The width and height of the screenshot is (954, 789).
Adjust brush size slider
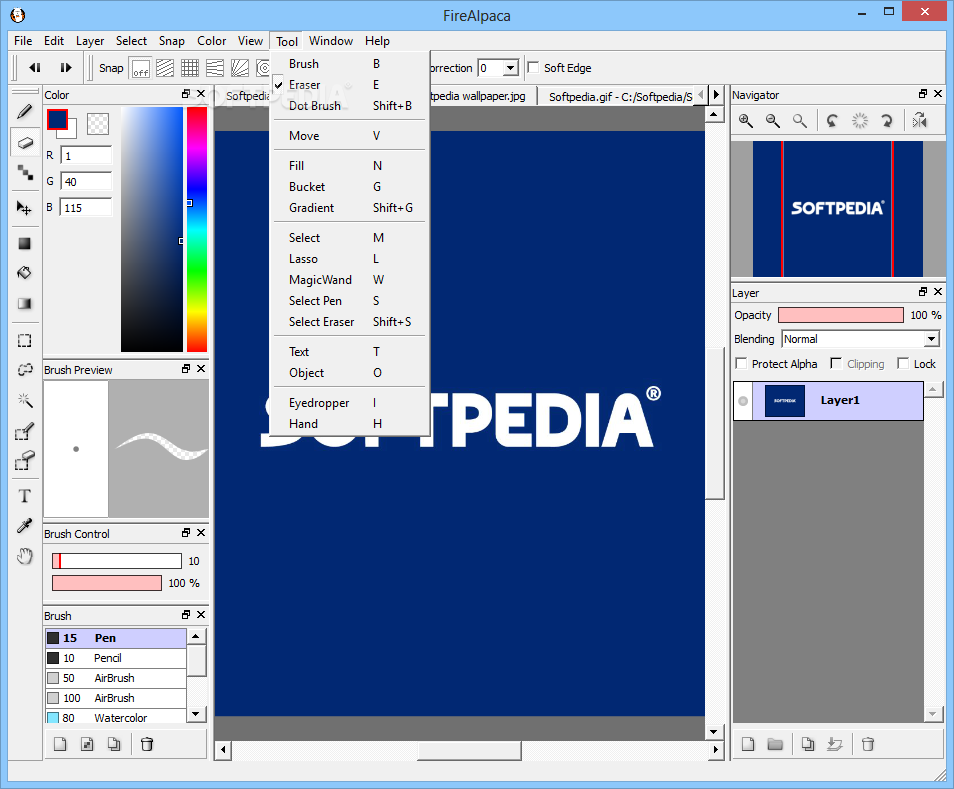click(117, 561)
